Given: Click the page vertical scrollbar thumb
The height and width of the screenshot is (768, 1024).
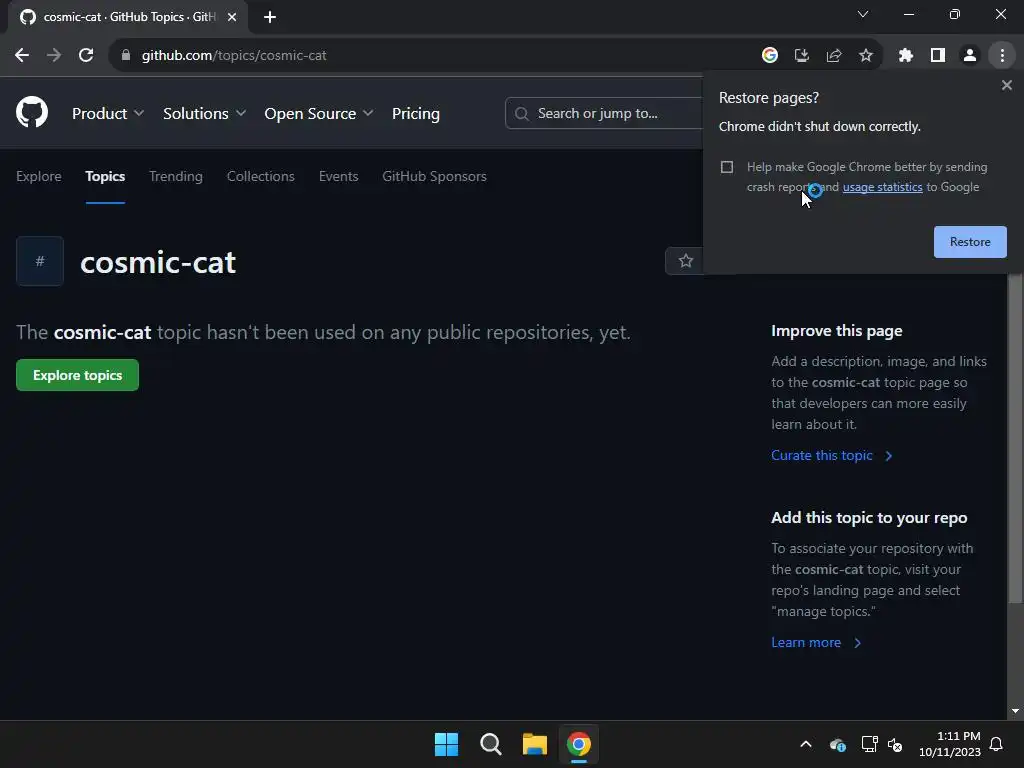Looking at the screenshot, I should click(x=1015, y=438).
